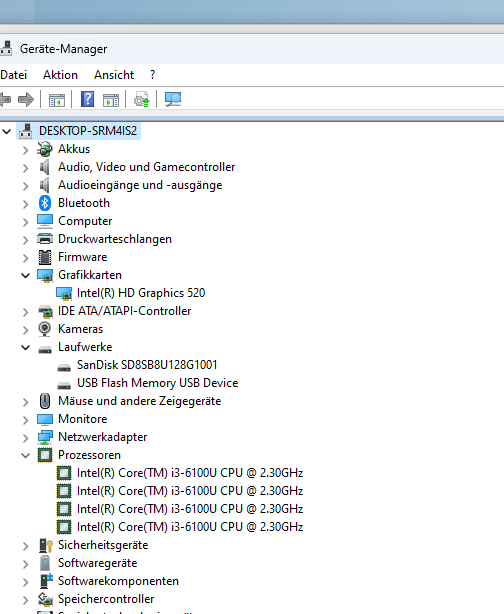The image size is (504, 614).
Task: Select the last i3-6100U processor entry
Action: pos(190,527)
